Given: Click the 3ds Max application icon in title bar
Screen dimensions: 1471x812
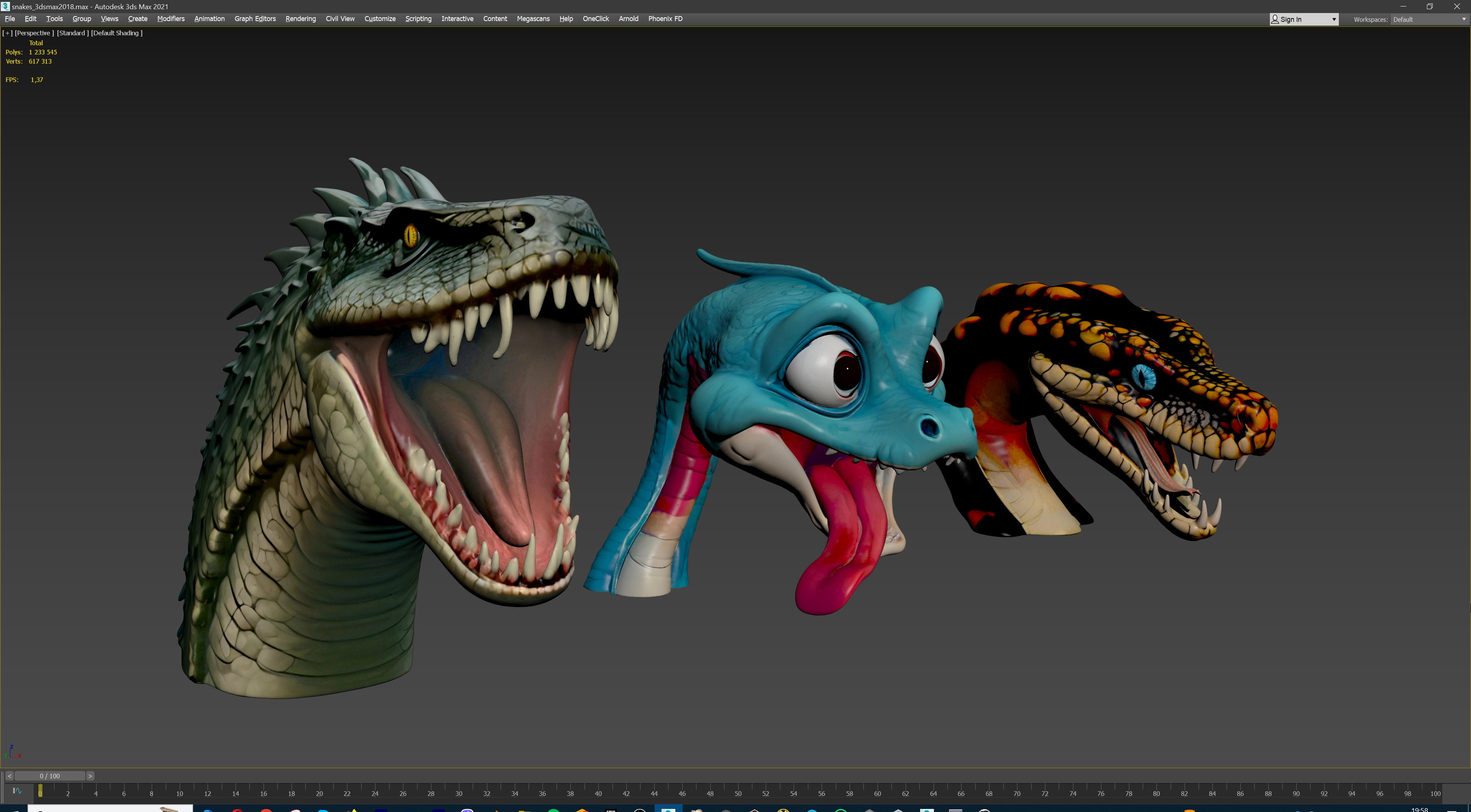Looking at the screenshot, I should pos(6,6).
